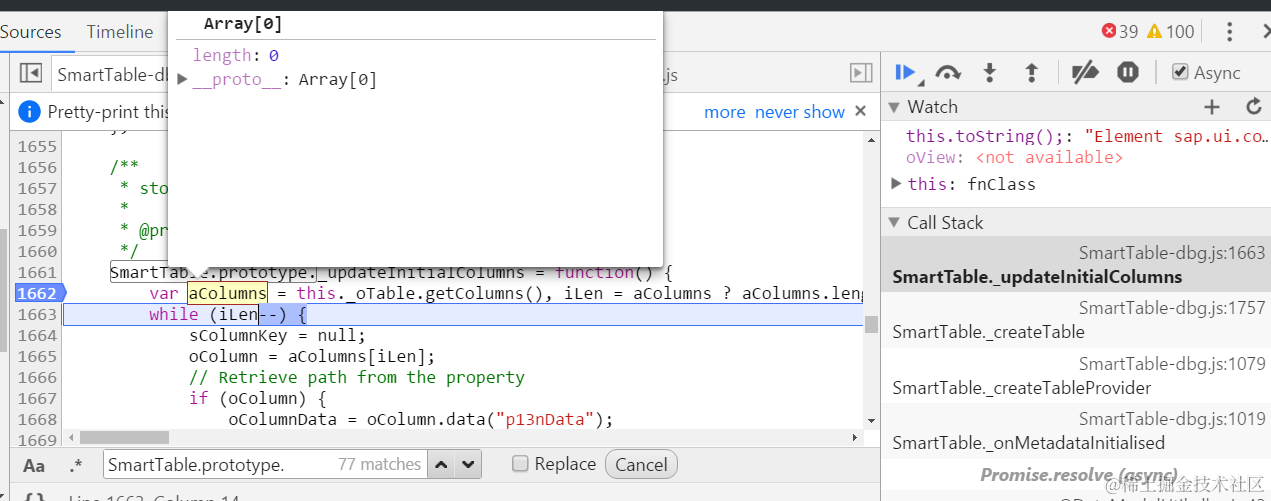Screen dimensions: 1271x501
Task: Click the this.toString() watch expression
Action: click(1086, 136)
